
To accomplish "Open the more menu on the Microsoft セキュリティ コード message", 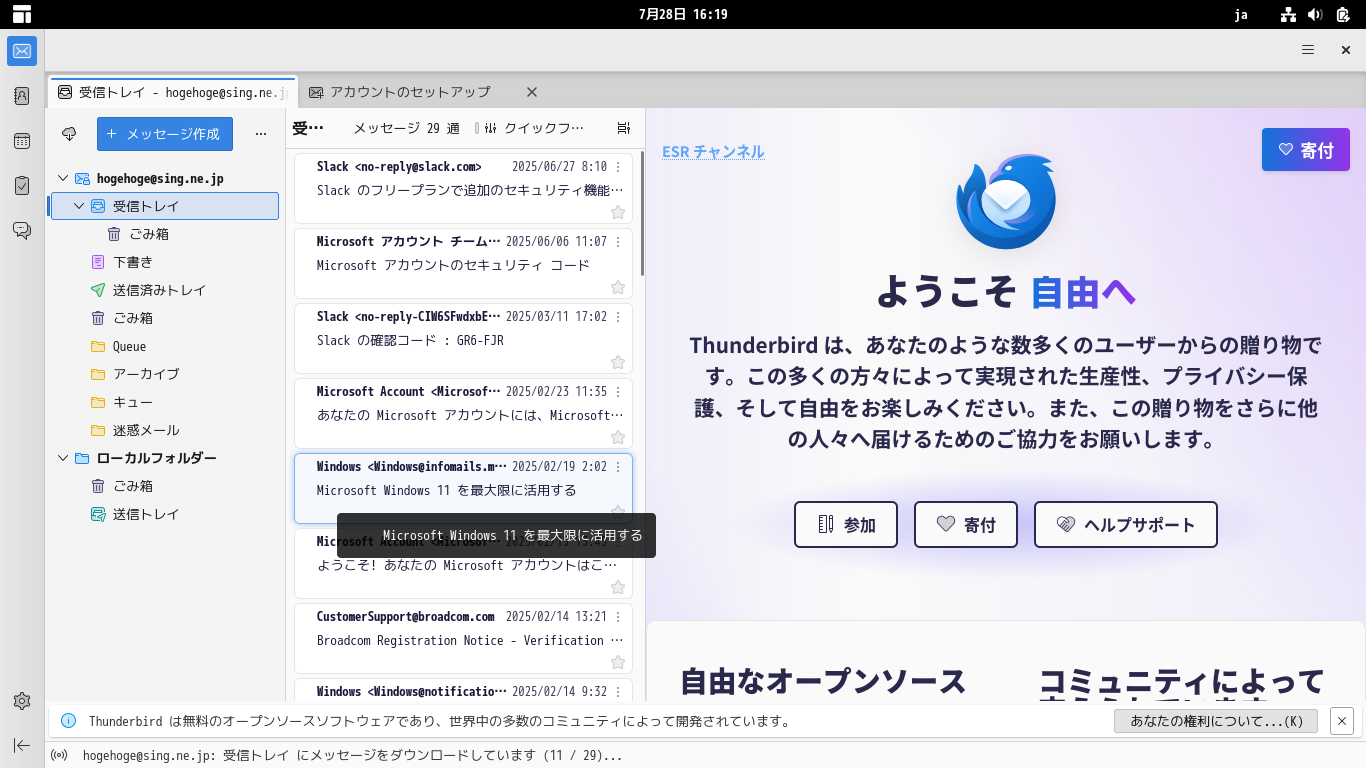I will pos(618,242).
